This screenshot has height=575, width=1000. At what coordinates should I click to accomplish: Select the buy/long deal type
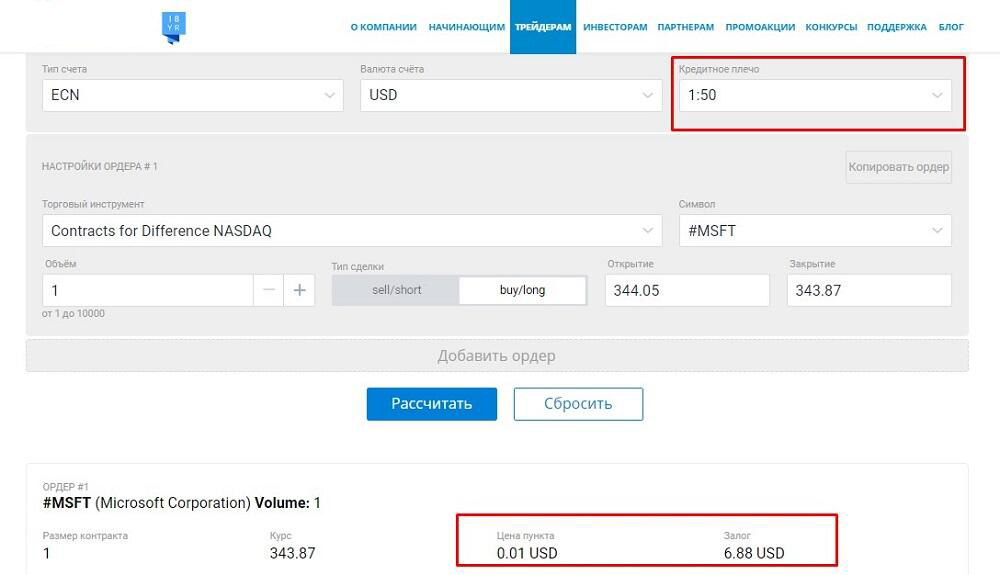[522, 290]
